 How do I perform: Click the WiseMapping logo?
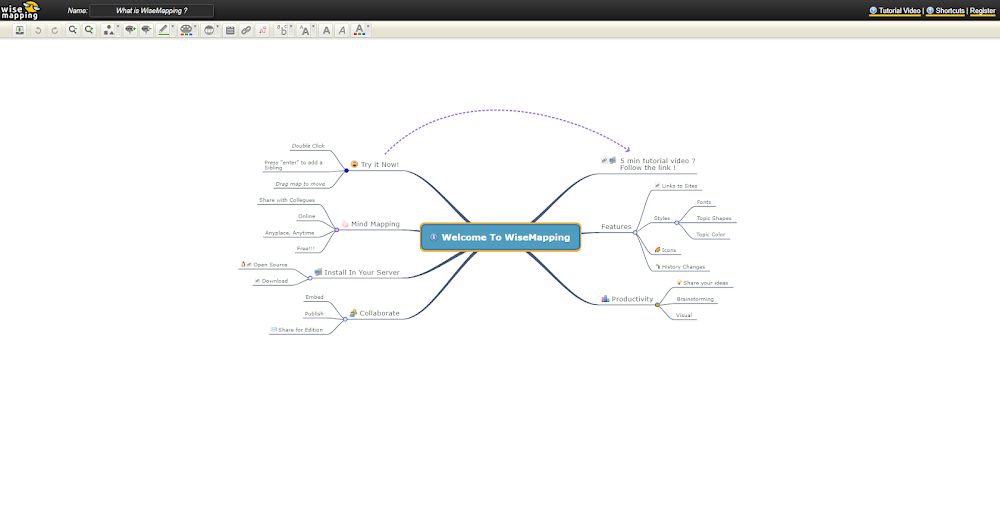coord(20,10)
